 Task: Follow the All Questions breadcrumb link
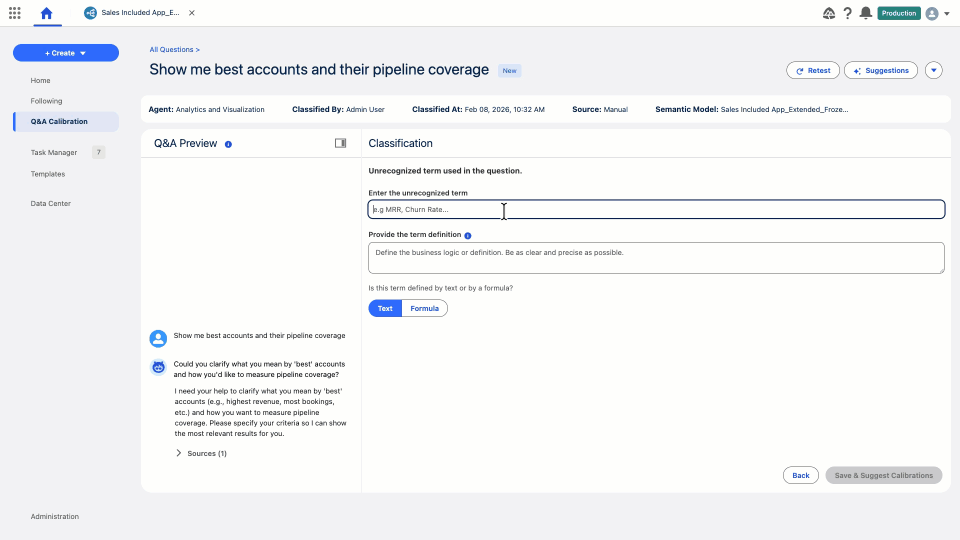tap(172, 49)
